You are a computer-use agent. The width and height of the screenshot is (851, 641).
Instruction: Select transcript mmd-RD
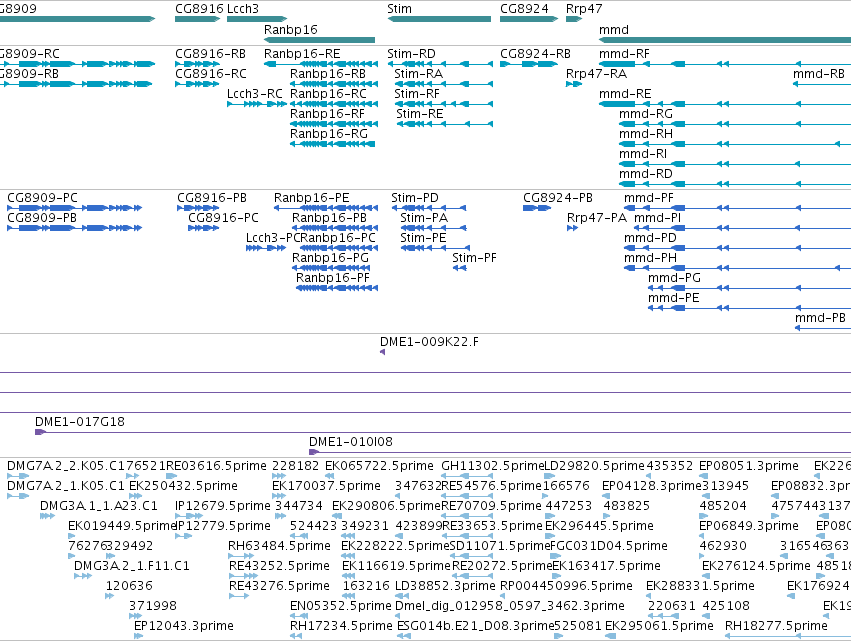(735, 185)
